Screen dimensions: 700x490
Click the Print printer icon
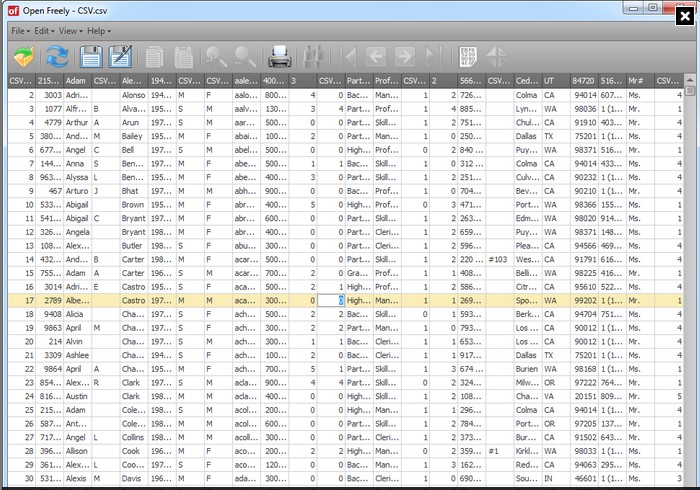point(280,57)
